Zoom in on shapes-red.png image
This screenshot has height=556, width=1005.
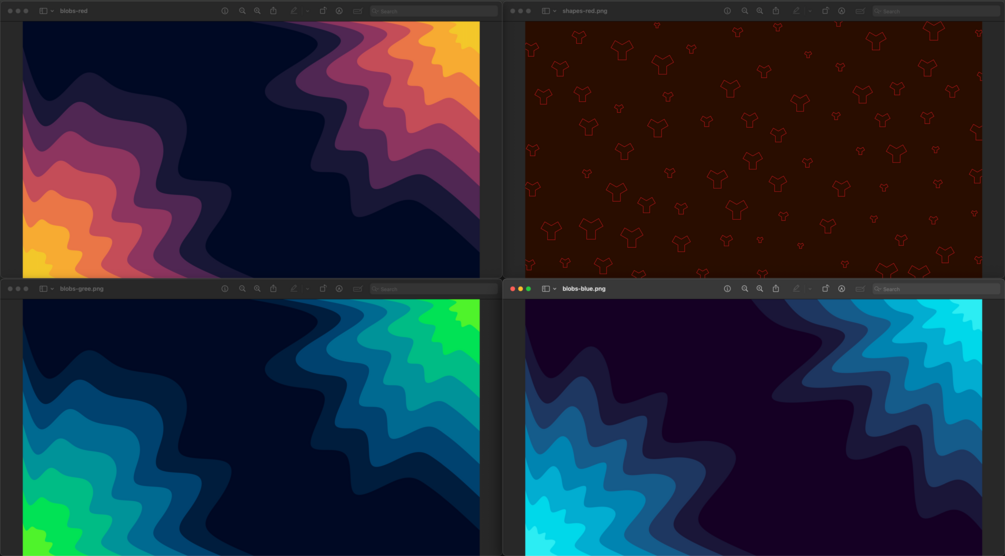click(x=760, y=11)
